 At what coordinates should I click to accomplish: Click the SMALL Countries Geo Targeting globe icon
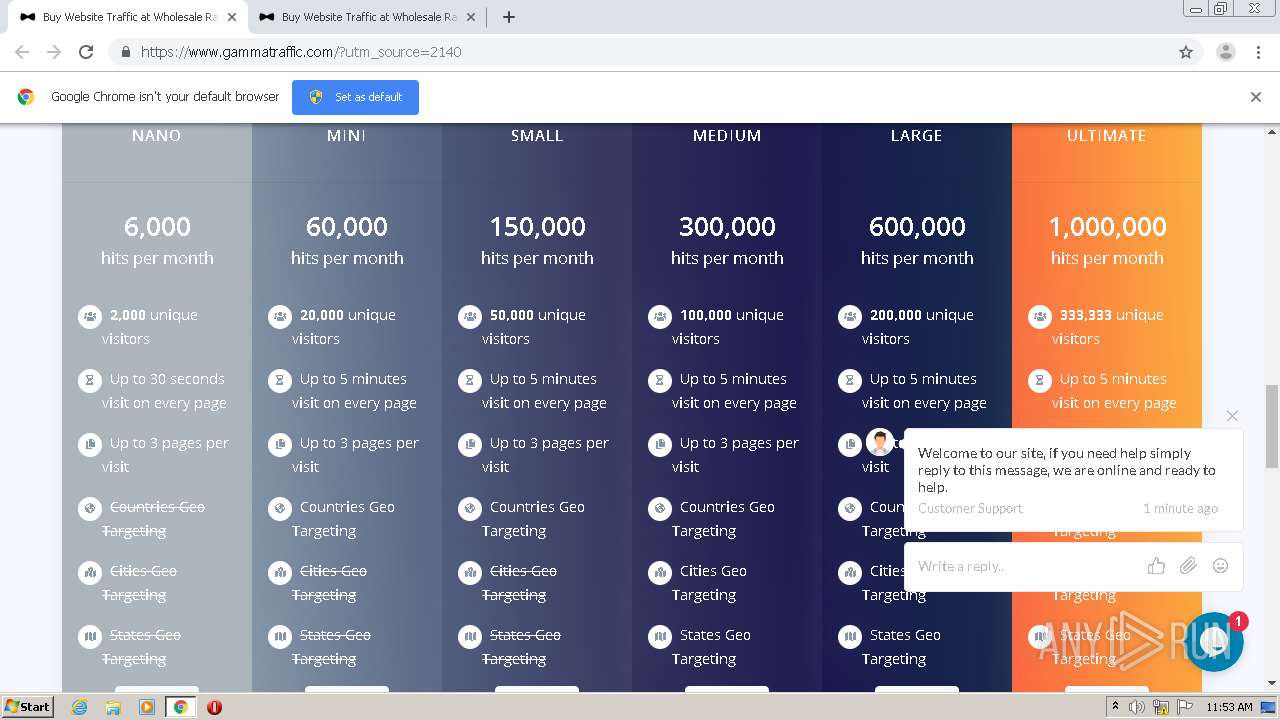470,508
